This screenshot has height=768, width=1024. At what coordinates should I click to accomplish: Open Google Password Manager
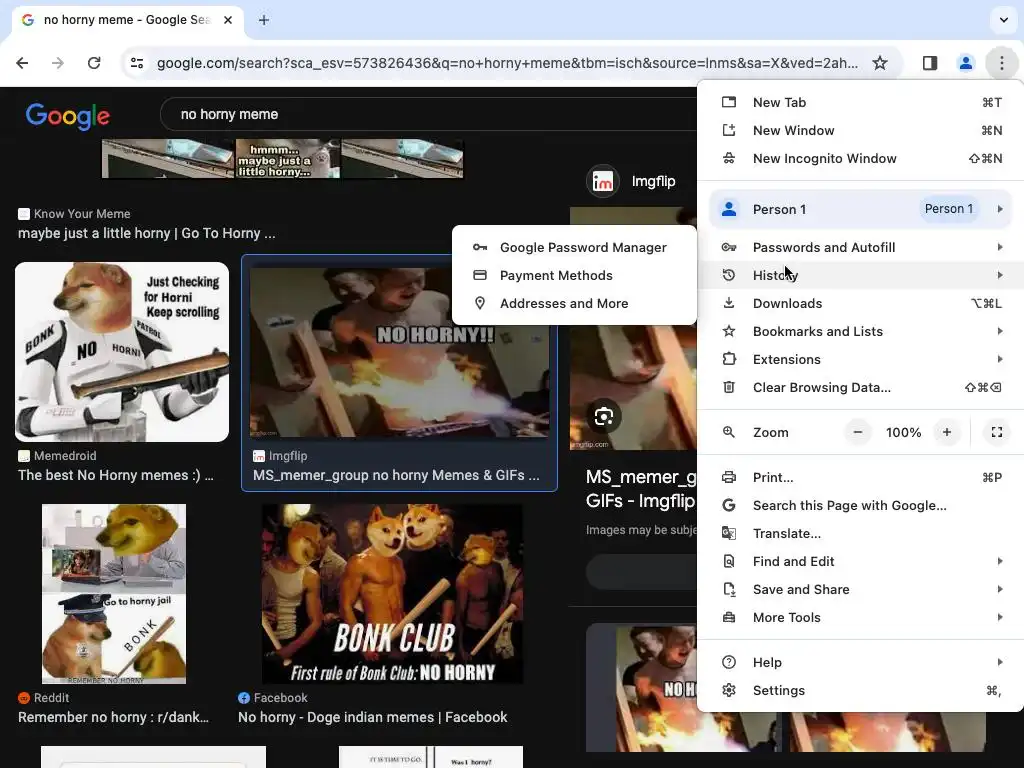point(574,248)
